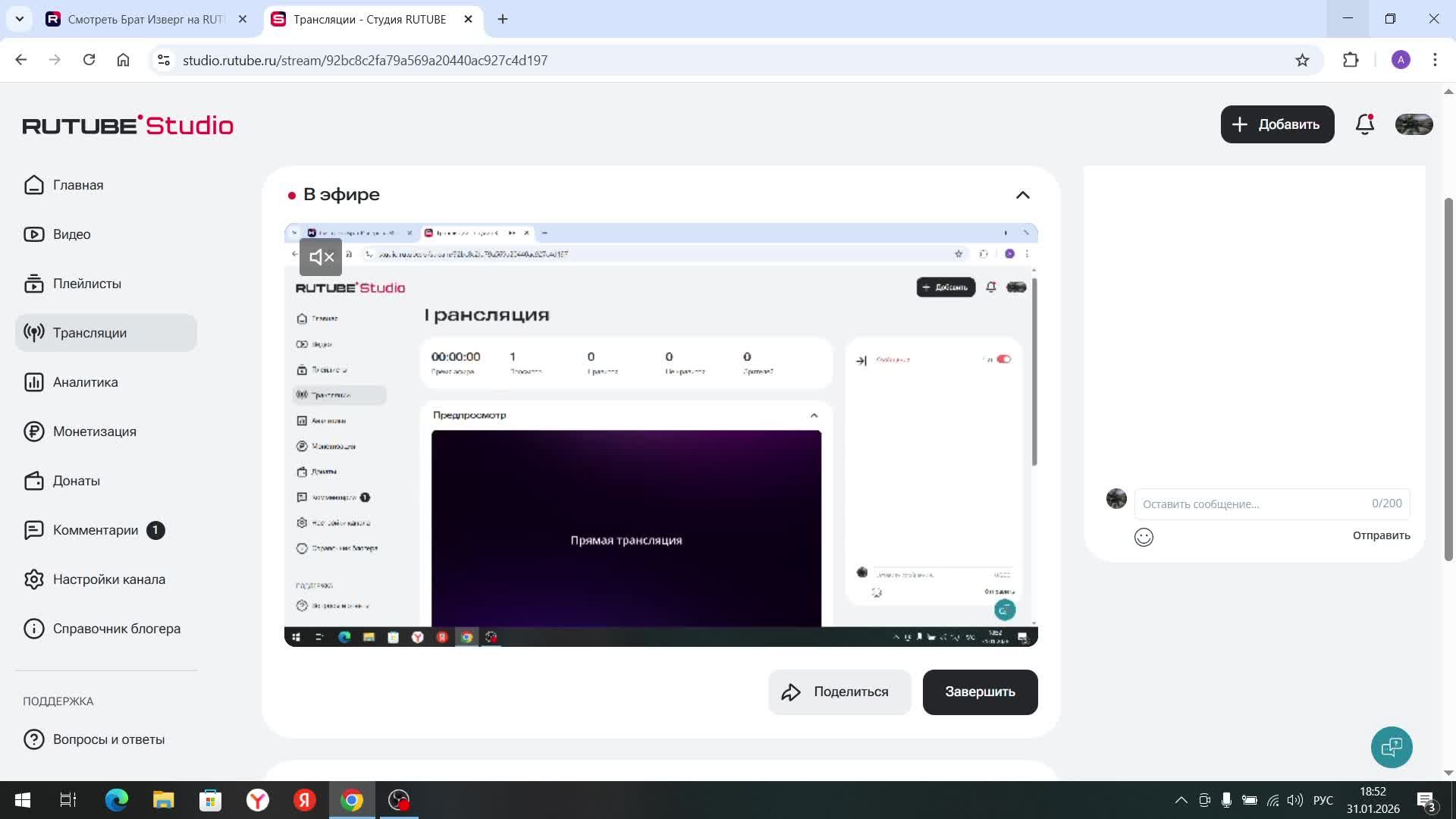Open the user avatar menu
1456x819 pixels.
coord(1414,124)
